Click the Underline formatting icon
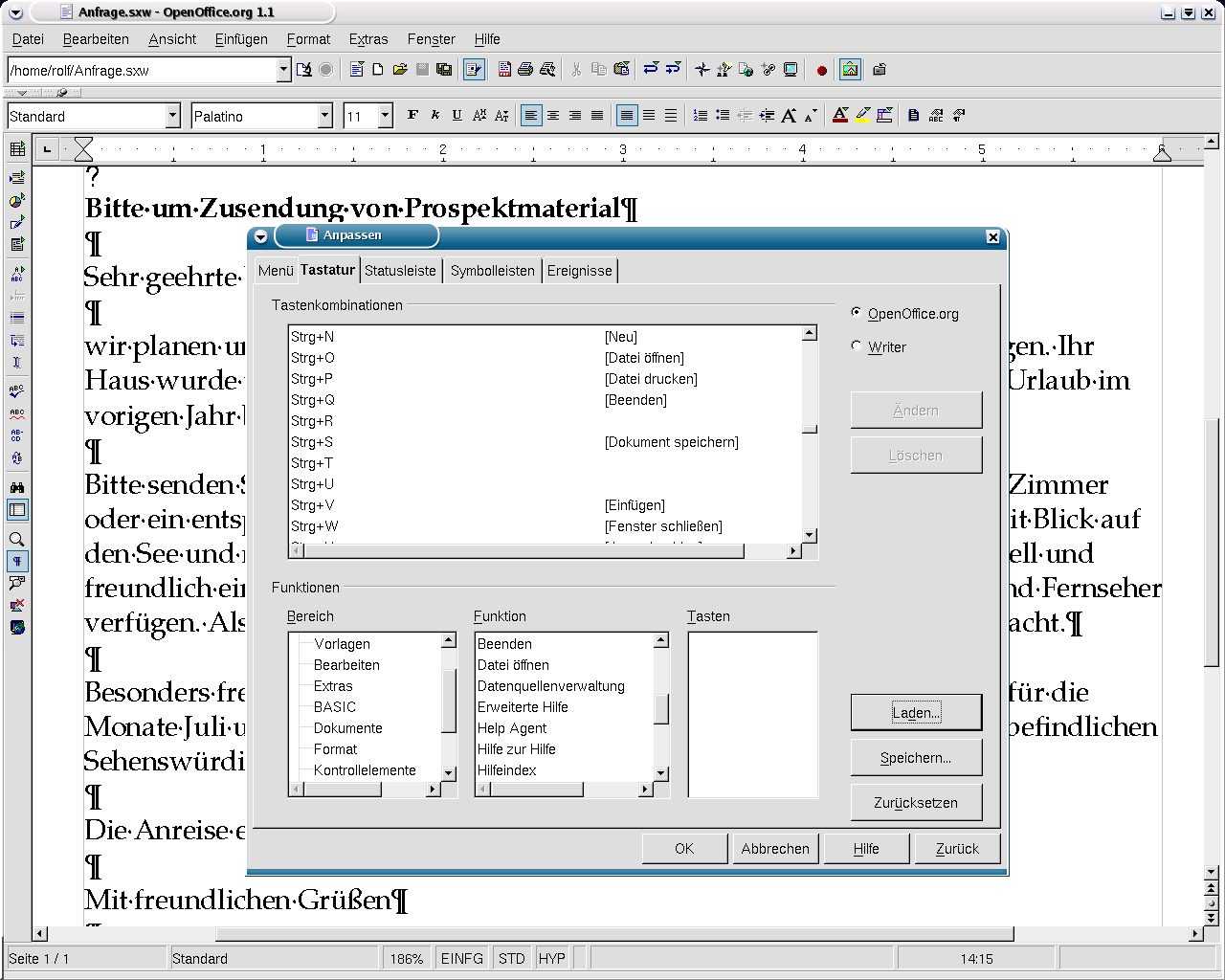 click(457, 116)
